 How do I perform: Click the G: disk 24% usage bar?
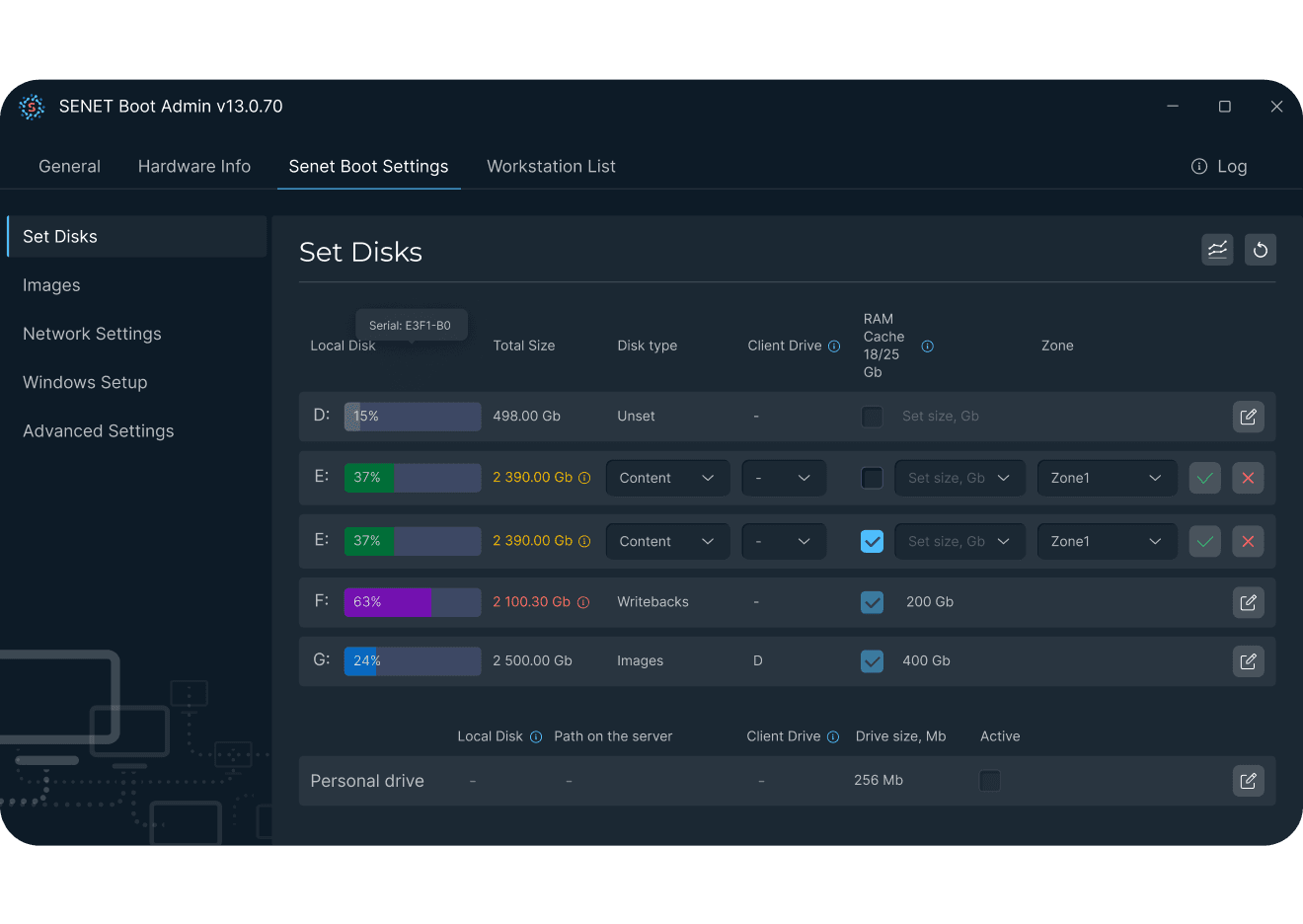coord(413,661)
